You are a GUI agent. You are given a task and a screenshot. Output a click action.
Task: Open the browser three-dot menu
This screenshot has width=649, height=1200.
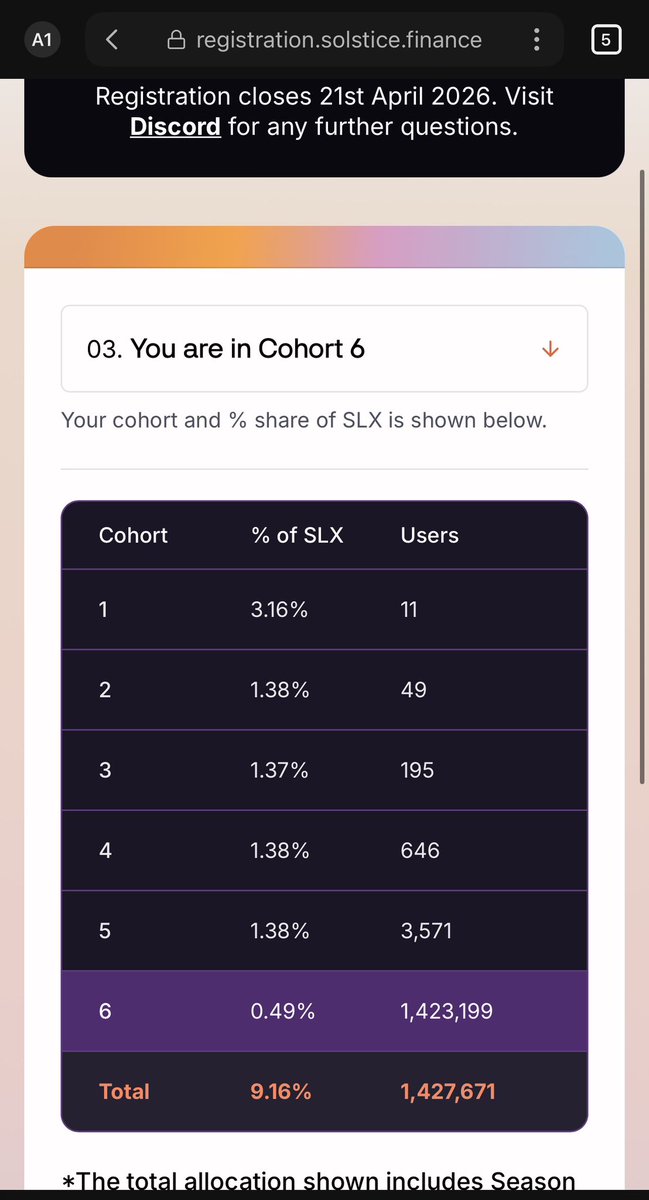537,40
